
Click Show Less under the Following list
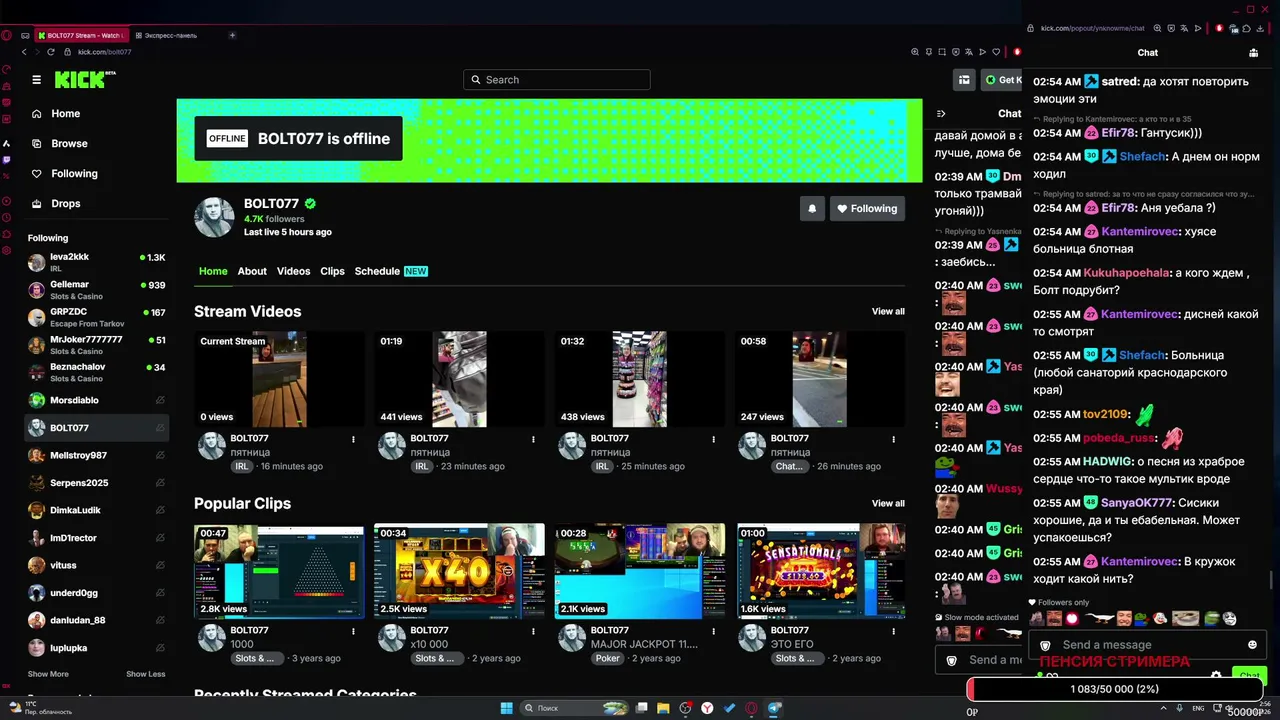[x=146, y=674]
